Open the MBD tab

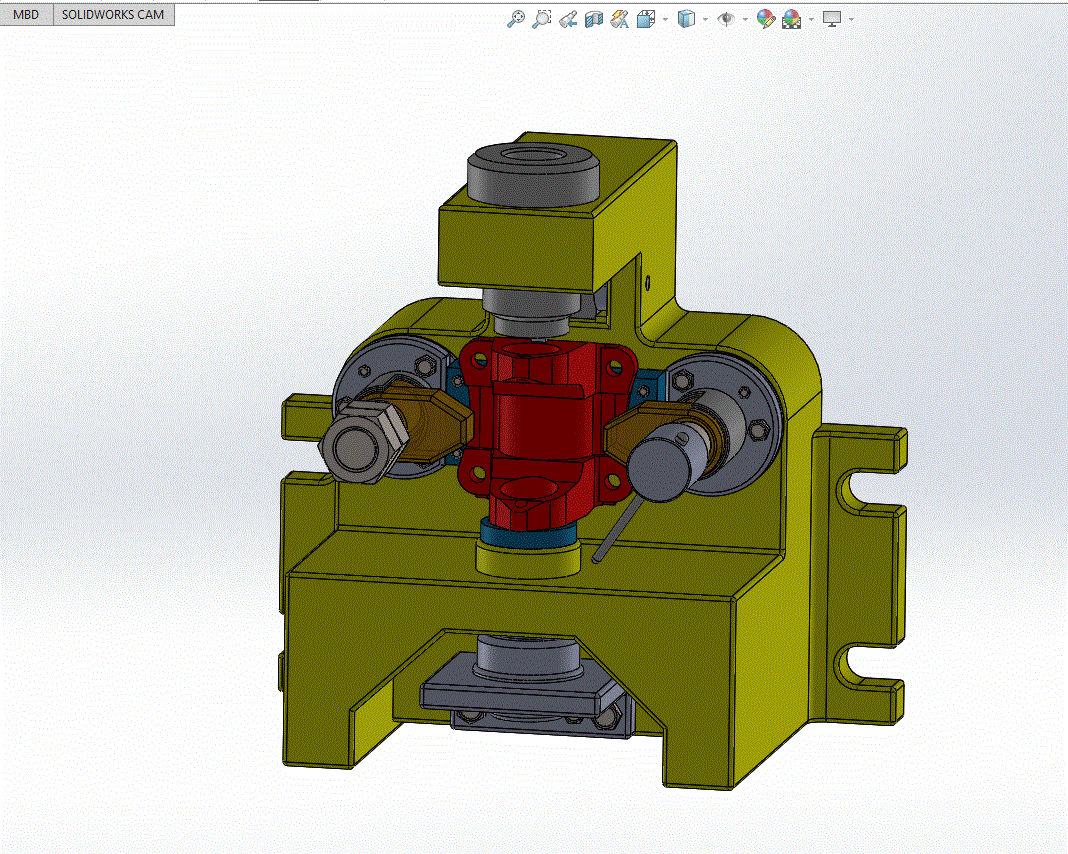[27, 14]
